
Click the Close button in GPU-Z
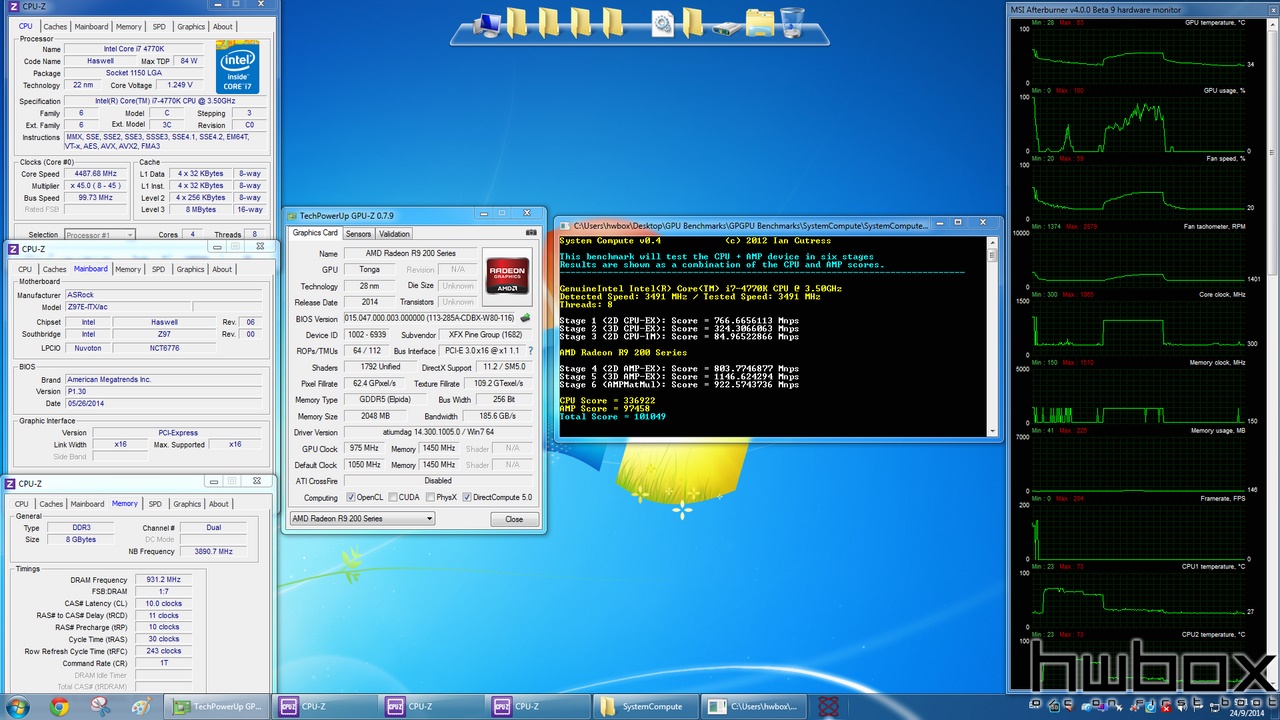[514, 519]
